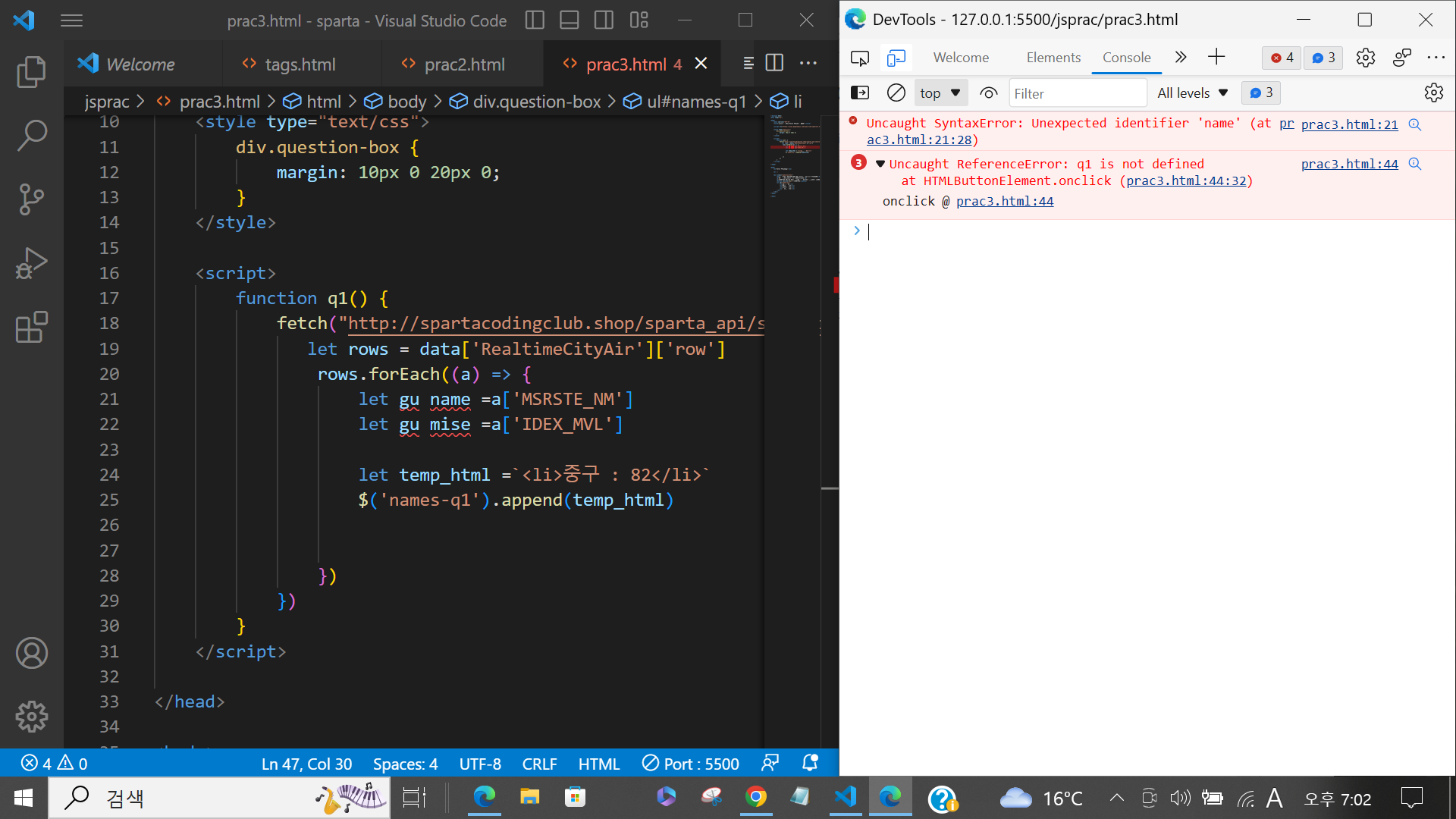Open the Customize and control DevTools menu

(1436, 58)
